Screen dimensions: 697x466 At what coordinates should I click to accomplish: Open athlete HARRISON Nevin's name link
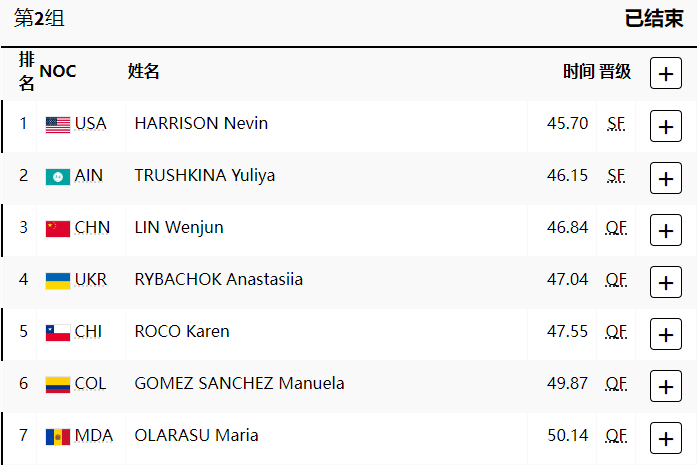point(201,124)
